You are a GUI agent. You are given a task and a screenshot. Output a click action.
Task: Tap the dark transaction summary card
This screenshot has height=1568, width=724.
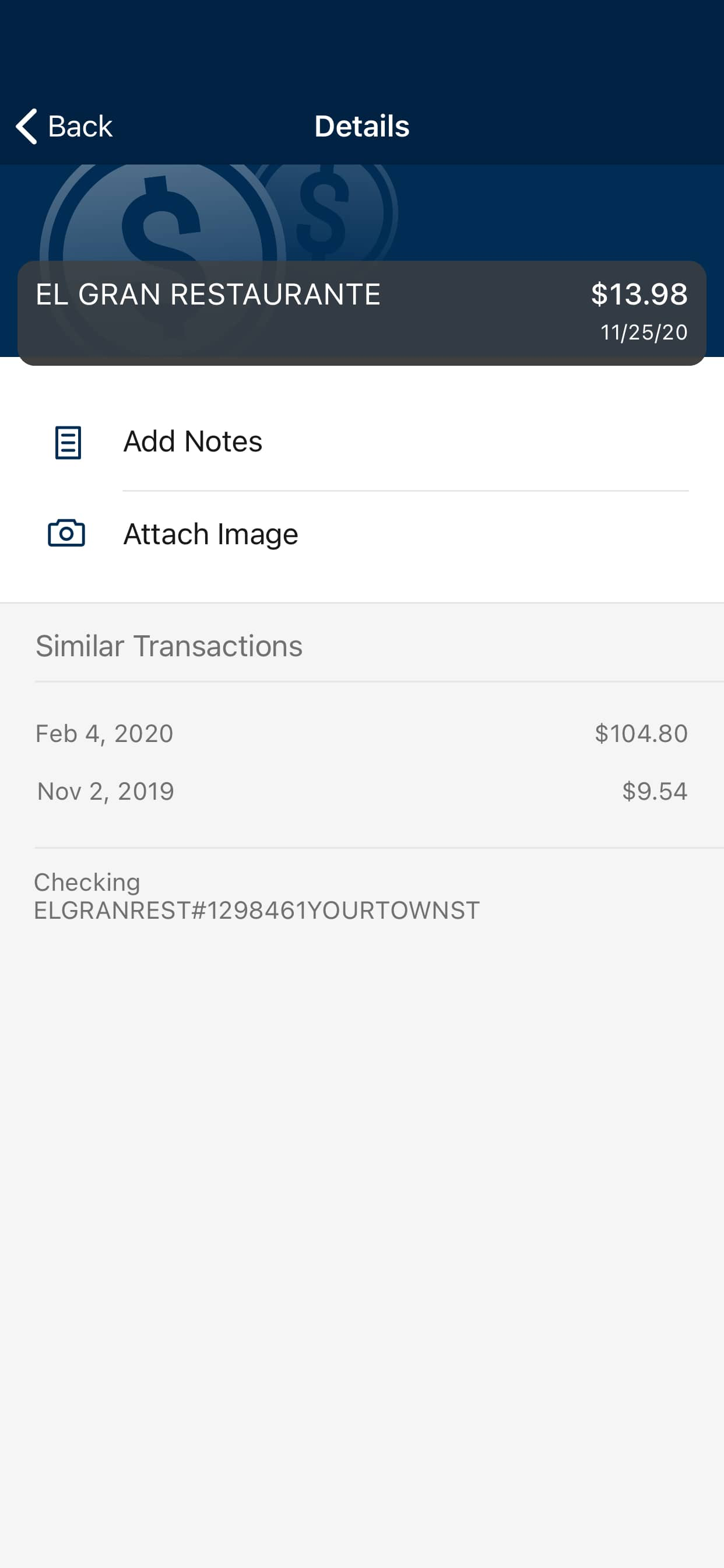point(362,313)
